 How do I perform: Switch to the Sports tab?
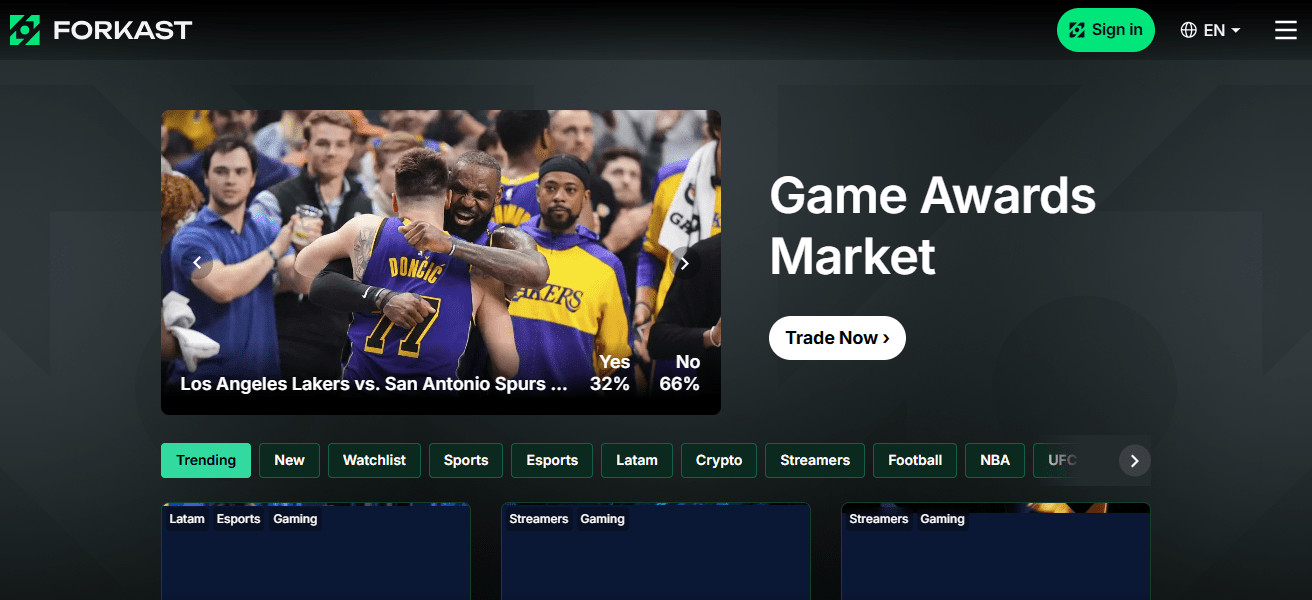(466, 460)
